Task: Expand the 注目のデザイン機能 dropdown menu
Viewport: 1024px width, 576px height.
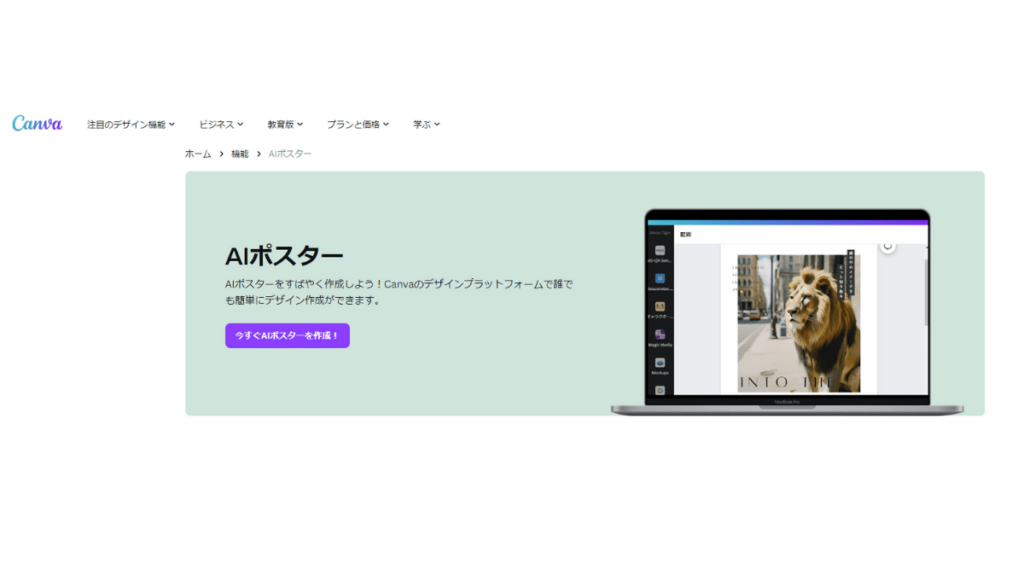Action: [x=131, y=125]
